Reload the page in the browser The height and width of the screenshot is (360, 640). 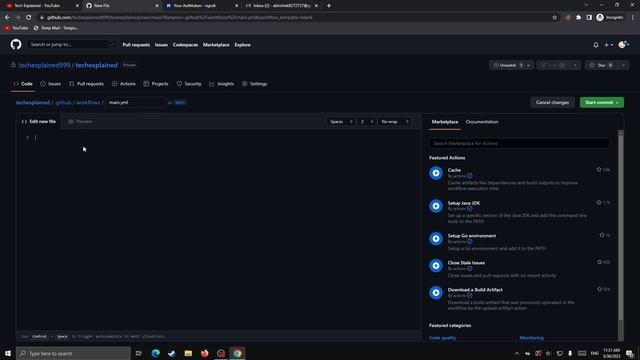tap(29, 18)
